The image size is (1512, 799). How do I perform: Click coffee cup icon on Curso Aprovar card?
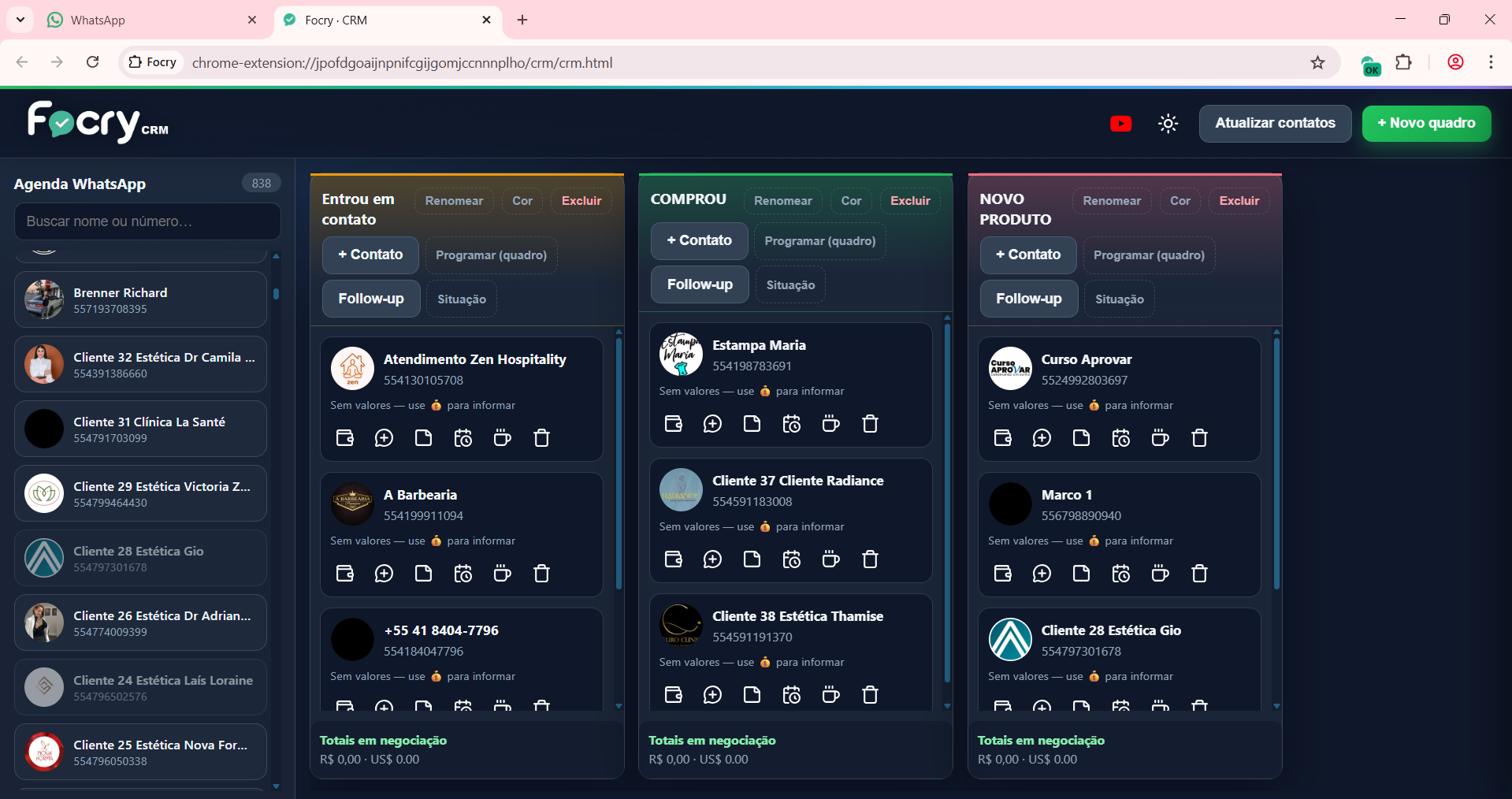(x=1160, y=438)
